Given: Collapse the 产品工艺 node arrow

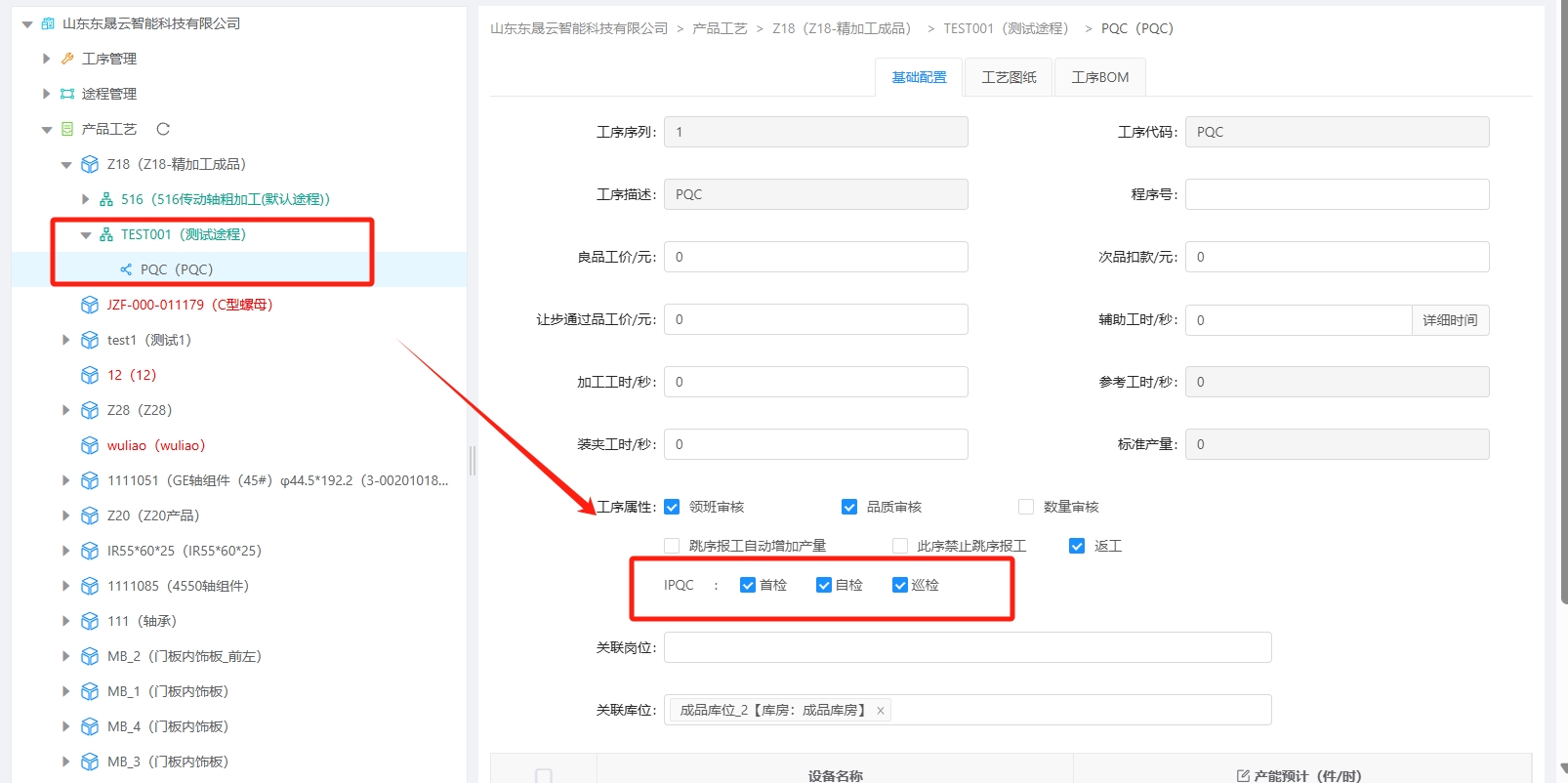Looking at the screenshot, I should [46, 129].
